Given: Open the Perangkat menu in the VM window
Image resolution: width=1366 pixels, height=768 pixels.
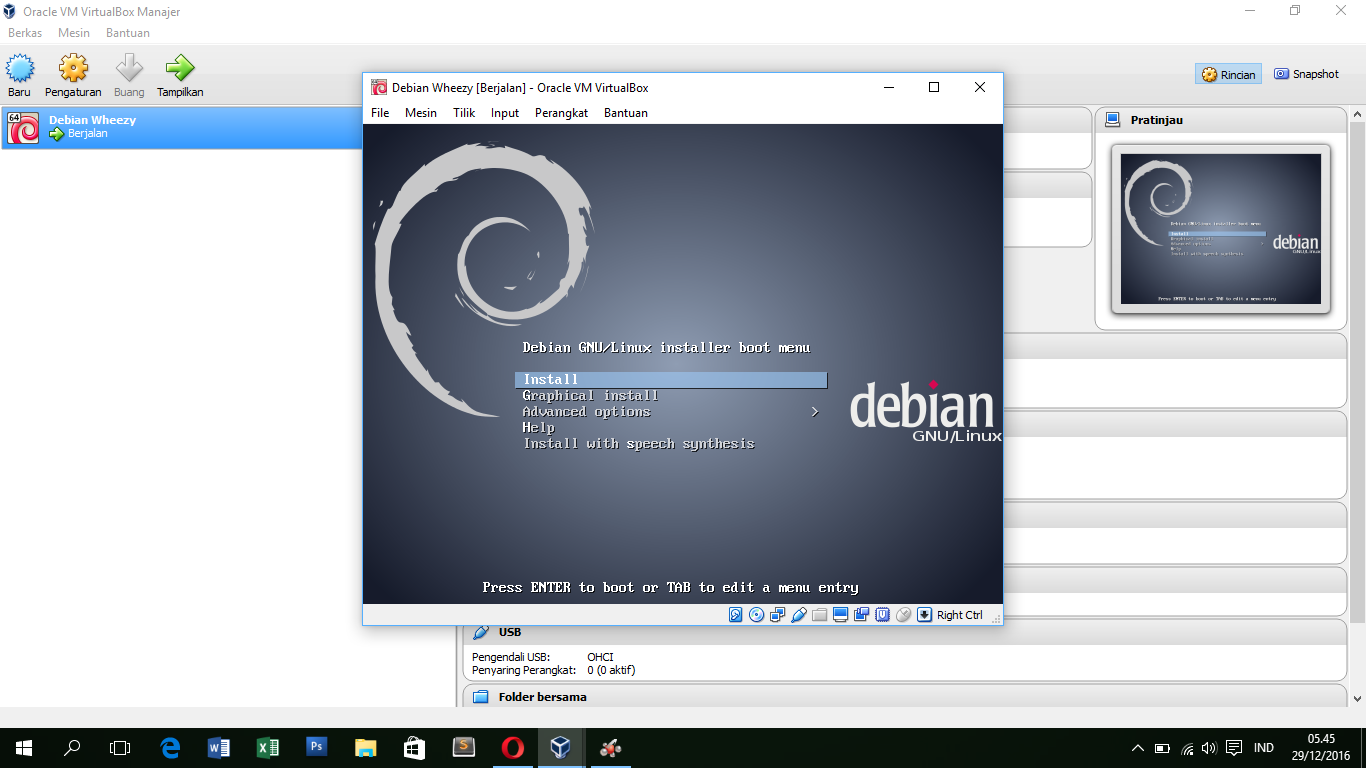Looking at the screenshot, I should [561, 113].
